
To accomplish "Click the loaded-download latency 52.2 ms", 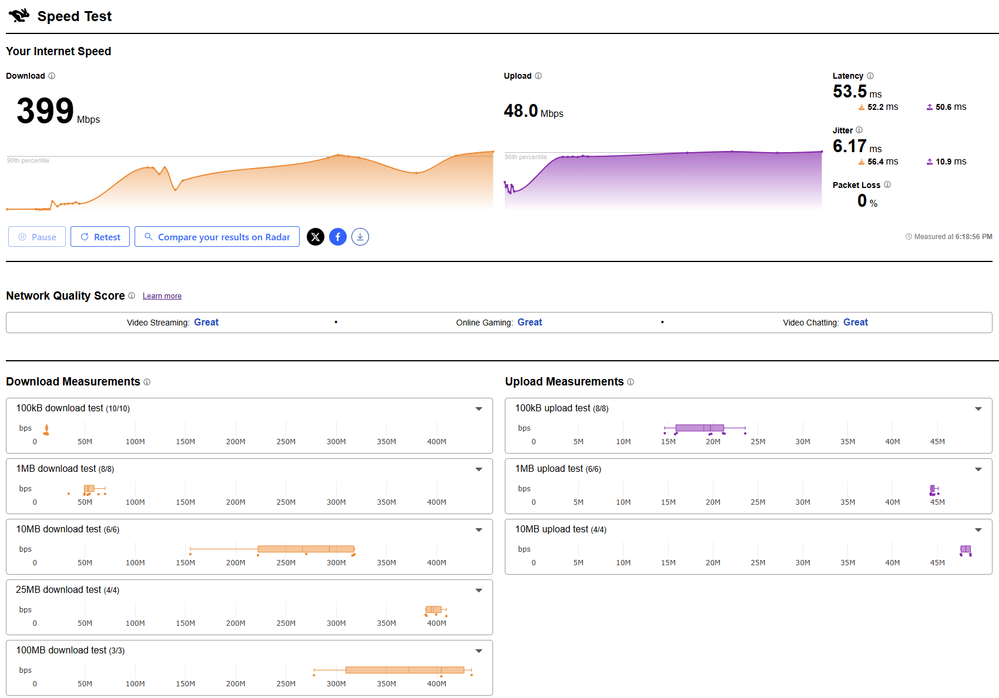I will 878,107.
